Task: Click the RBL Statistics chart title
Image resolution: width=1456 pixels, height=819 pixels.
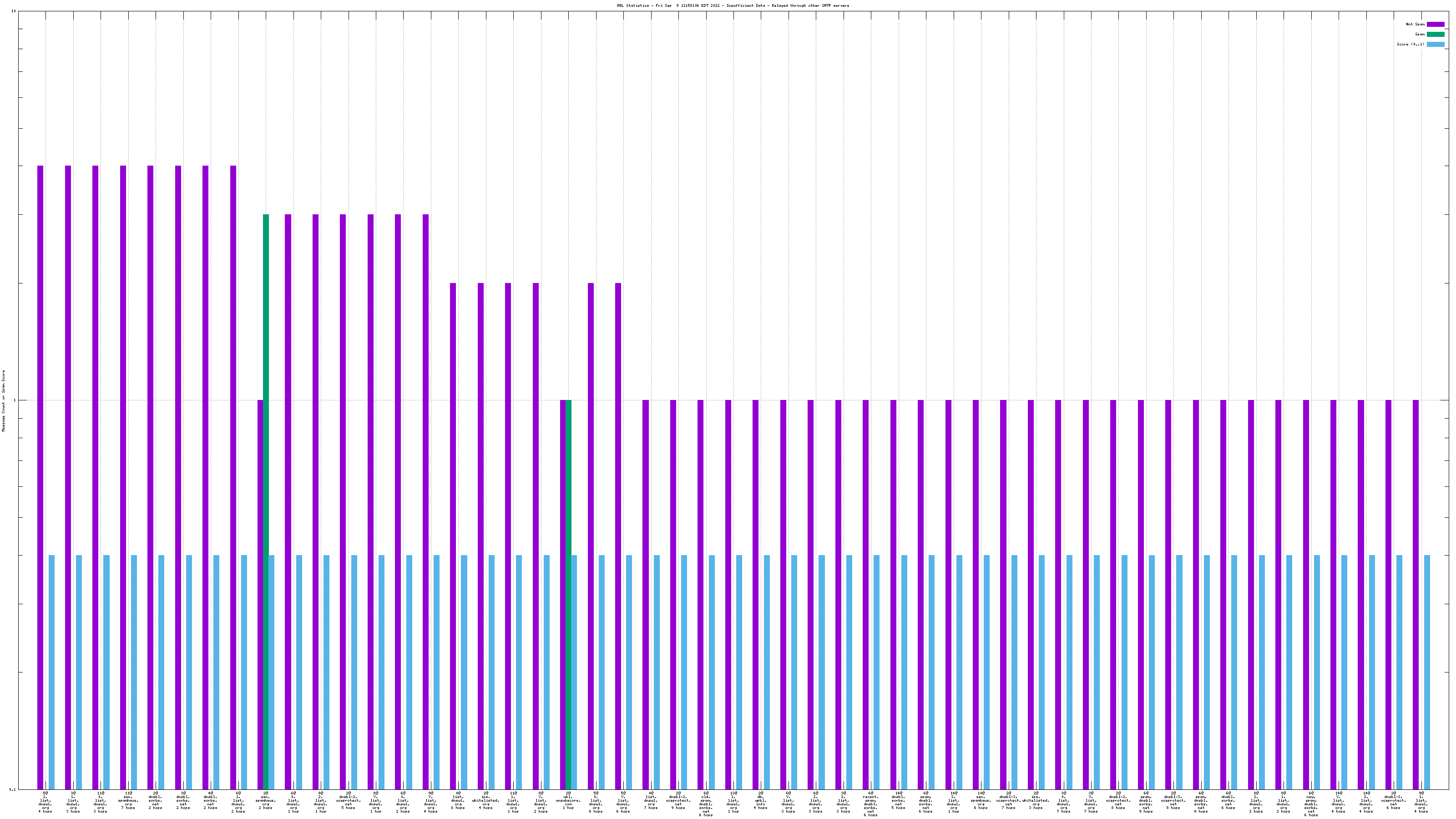Action: point(733,5)
